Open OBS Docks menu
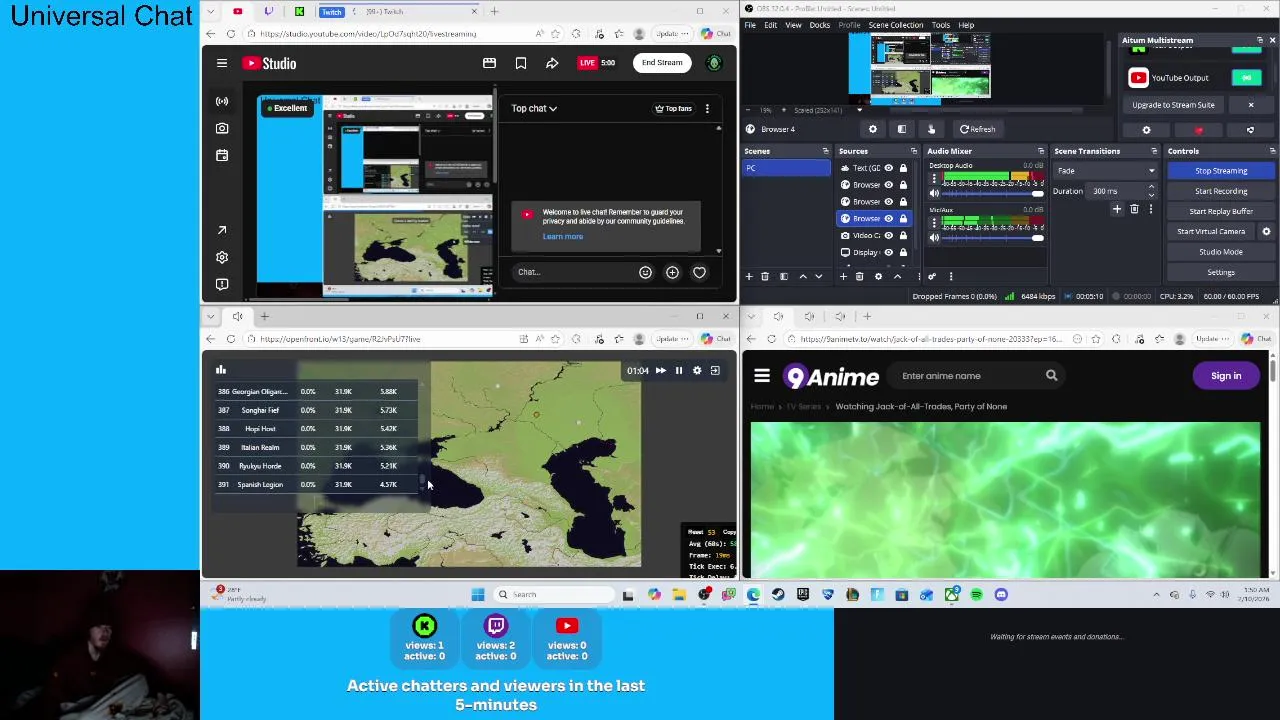The height and width of the screenshot is (720, 1280). 819,25
